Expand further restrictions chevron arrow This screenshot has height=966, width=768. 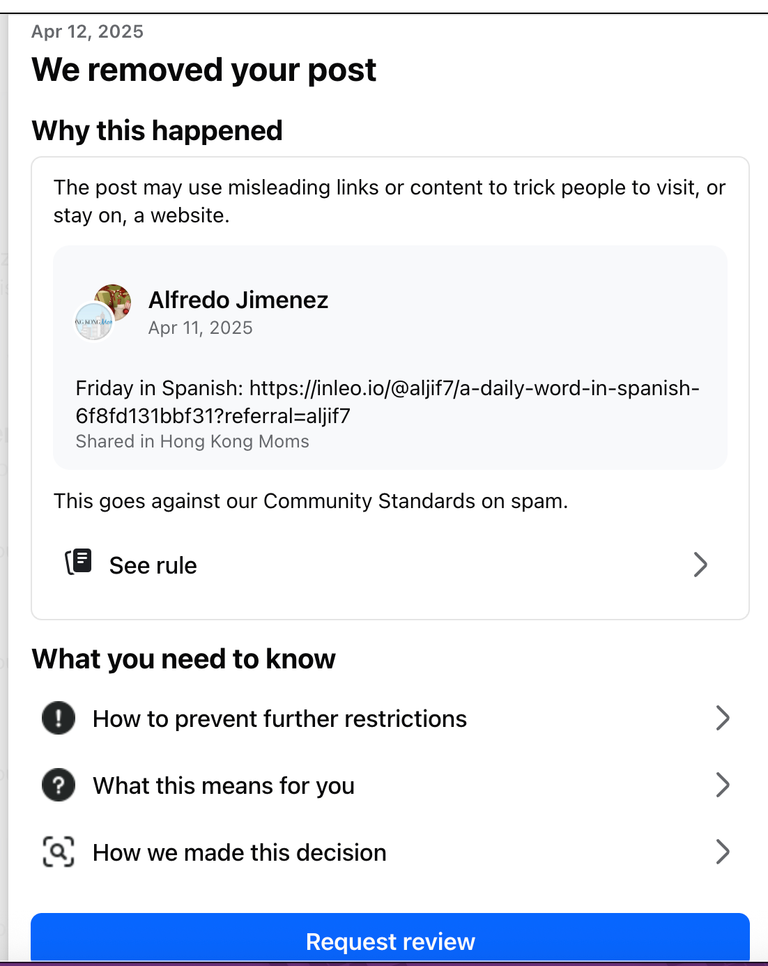click(723, 718)
